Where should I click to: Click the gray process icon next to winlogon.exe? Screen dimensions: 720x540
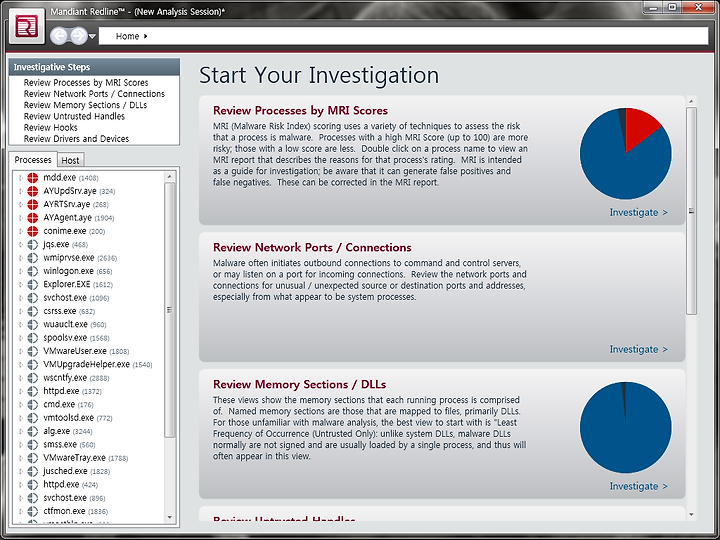pos(33,271)
